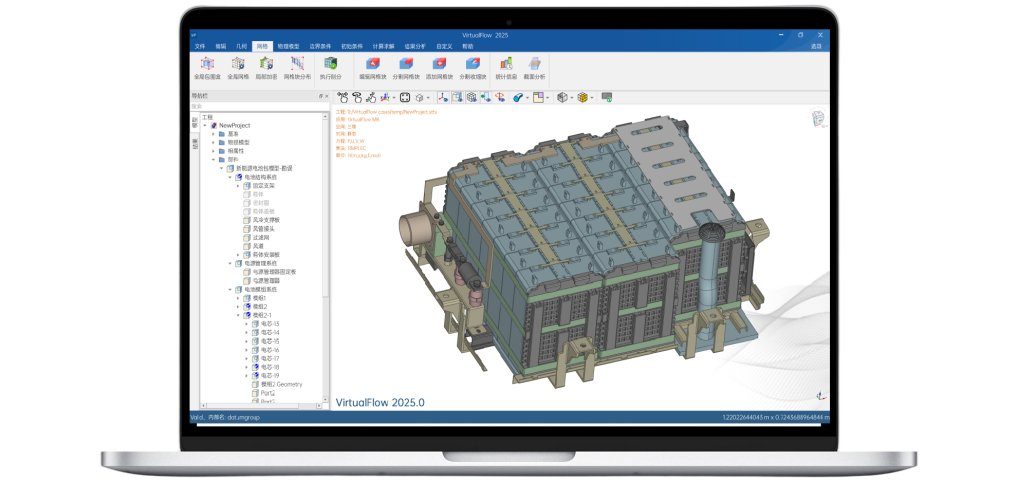Click the fit-to-window view icon
1018x501 pixels.
(404, 97)
